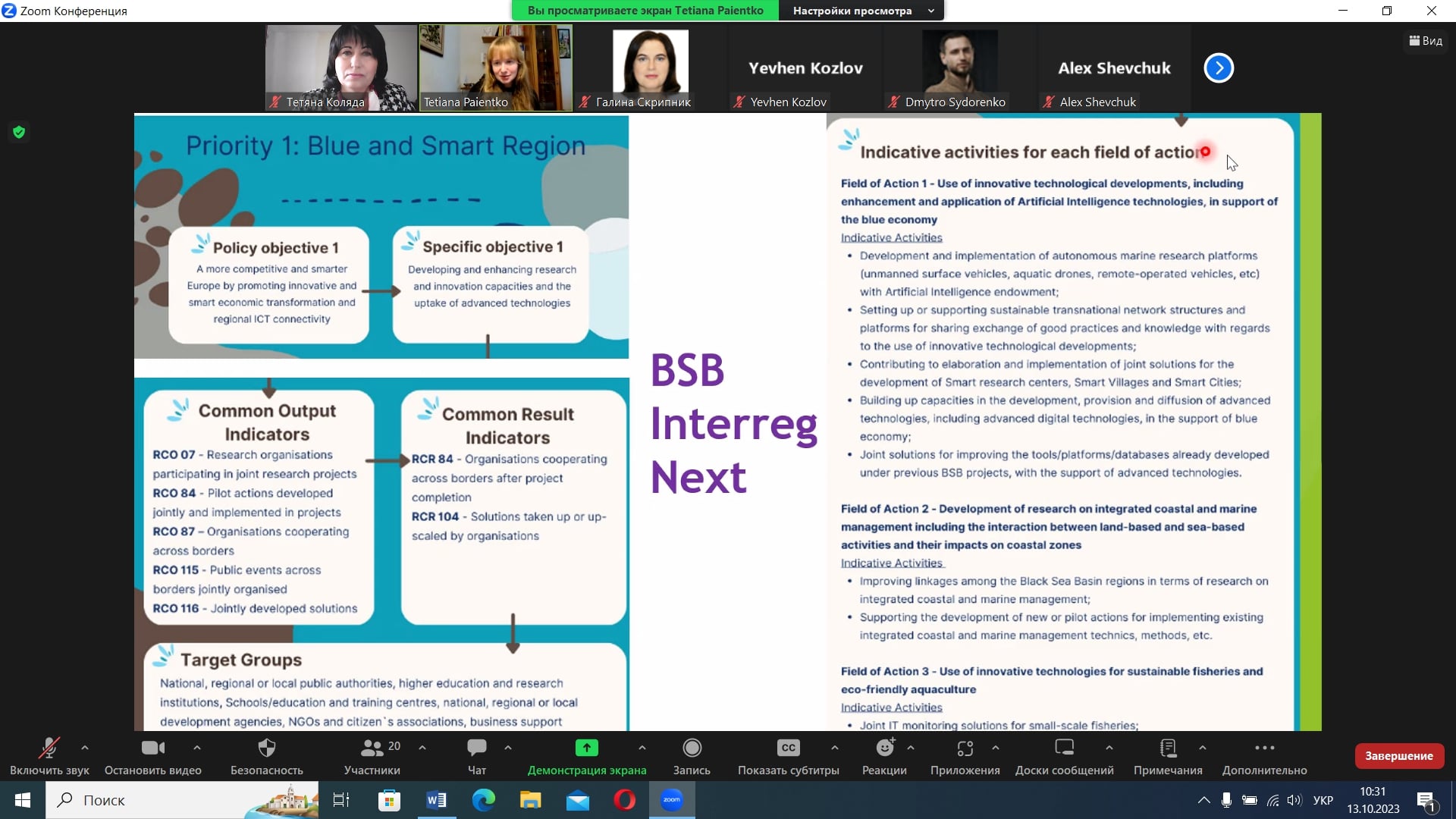
Task: Expand apps options arrow
Action: click(x=996, y=748)
